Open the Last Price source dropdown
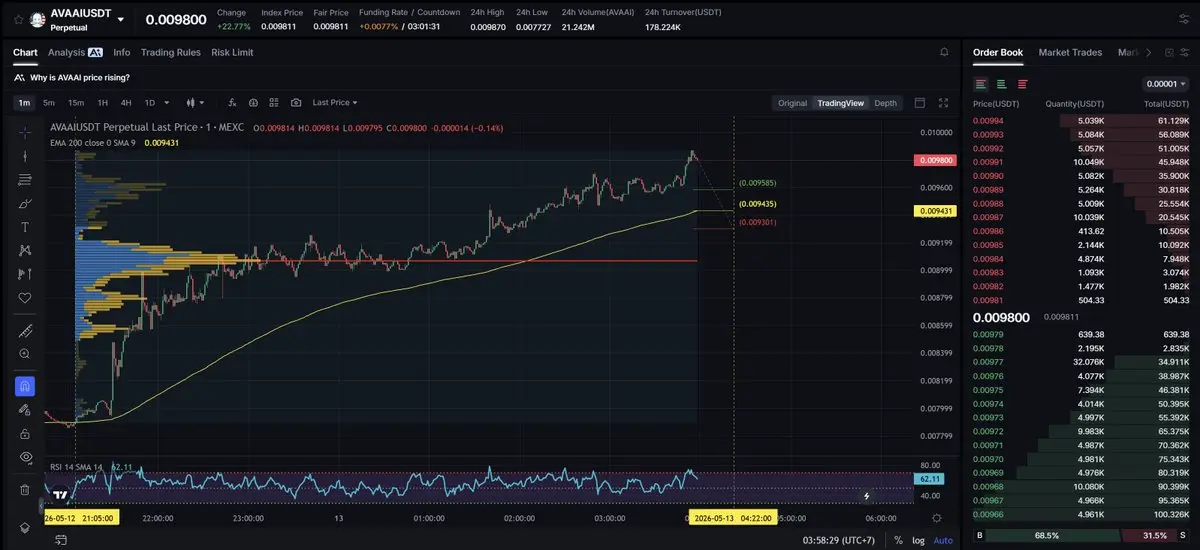The image size is (1200, 550). [334, 102]
